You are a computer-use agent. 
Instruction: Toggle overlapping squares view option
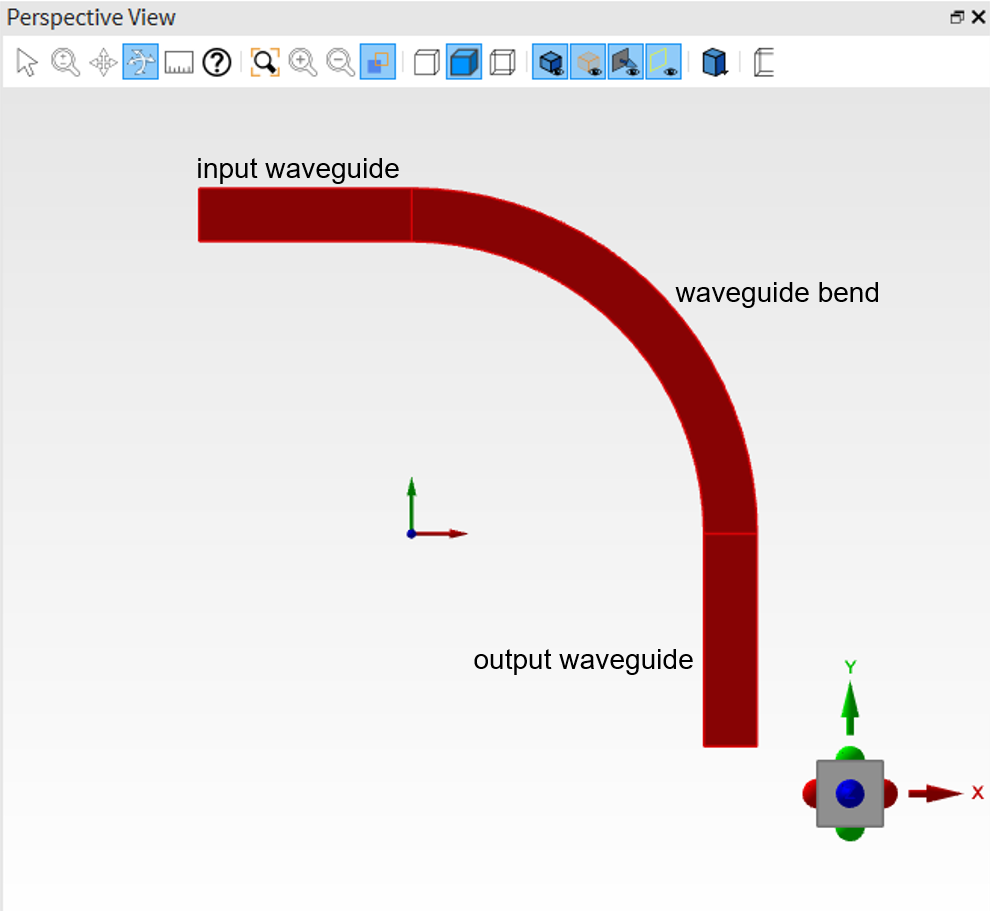tap(378, 62)
